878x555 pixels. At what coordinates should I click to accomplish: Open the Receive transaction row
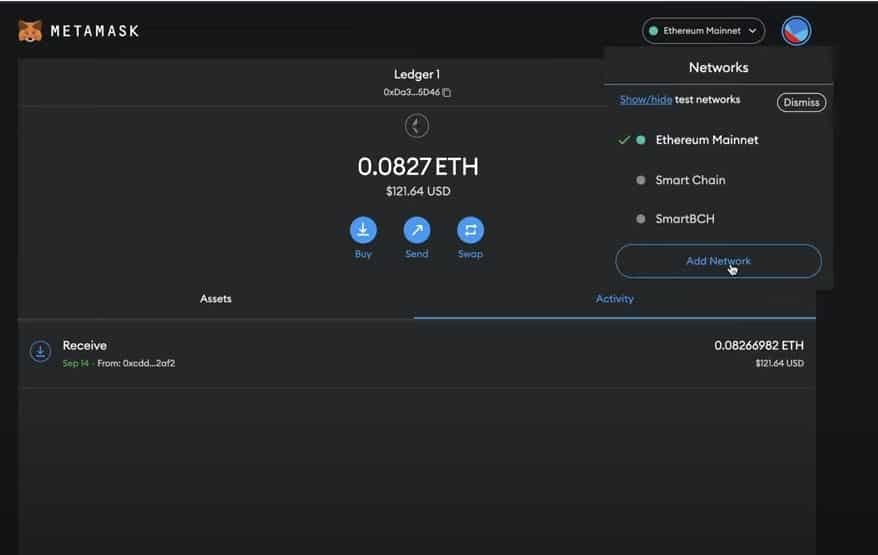tap(417, 354)
